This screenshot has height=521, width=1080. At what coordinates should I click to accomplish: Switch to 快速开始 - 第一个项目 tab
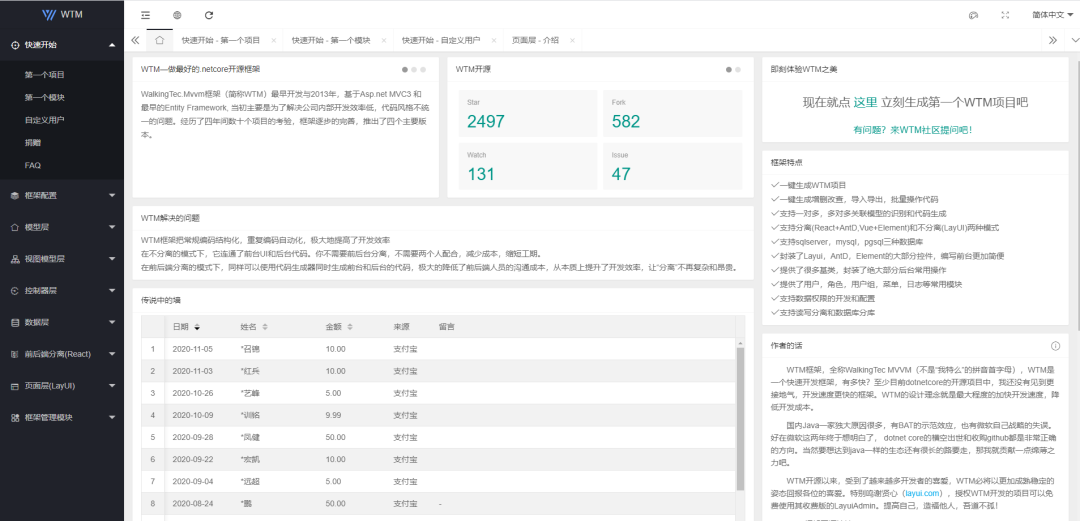pyautogui.click(x=220, y=40)
